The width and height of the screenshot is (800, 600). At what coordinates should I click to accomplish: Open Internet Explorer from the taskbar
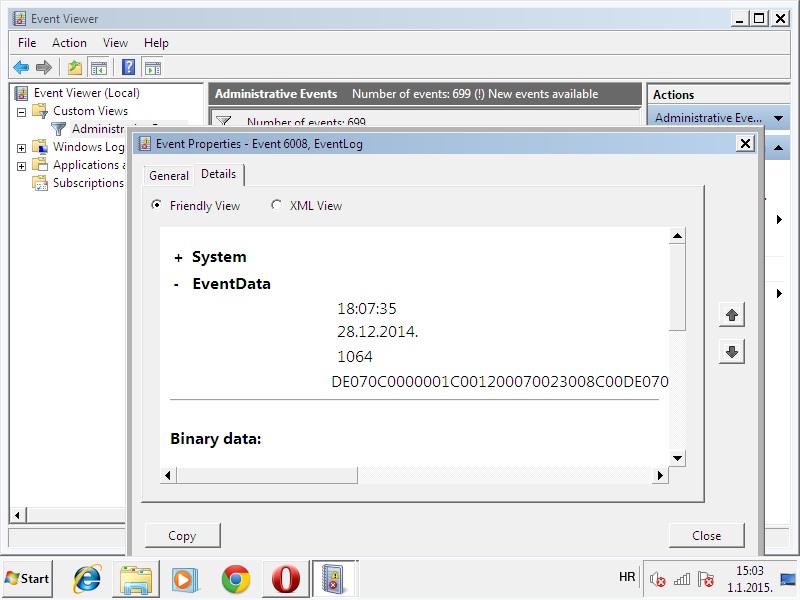(x=87, y=579)
